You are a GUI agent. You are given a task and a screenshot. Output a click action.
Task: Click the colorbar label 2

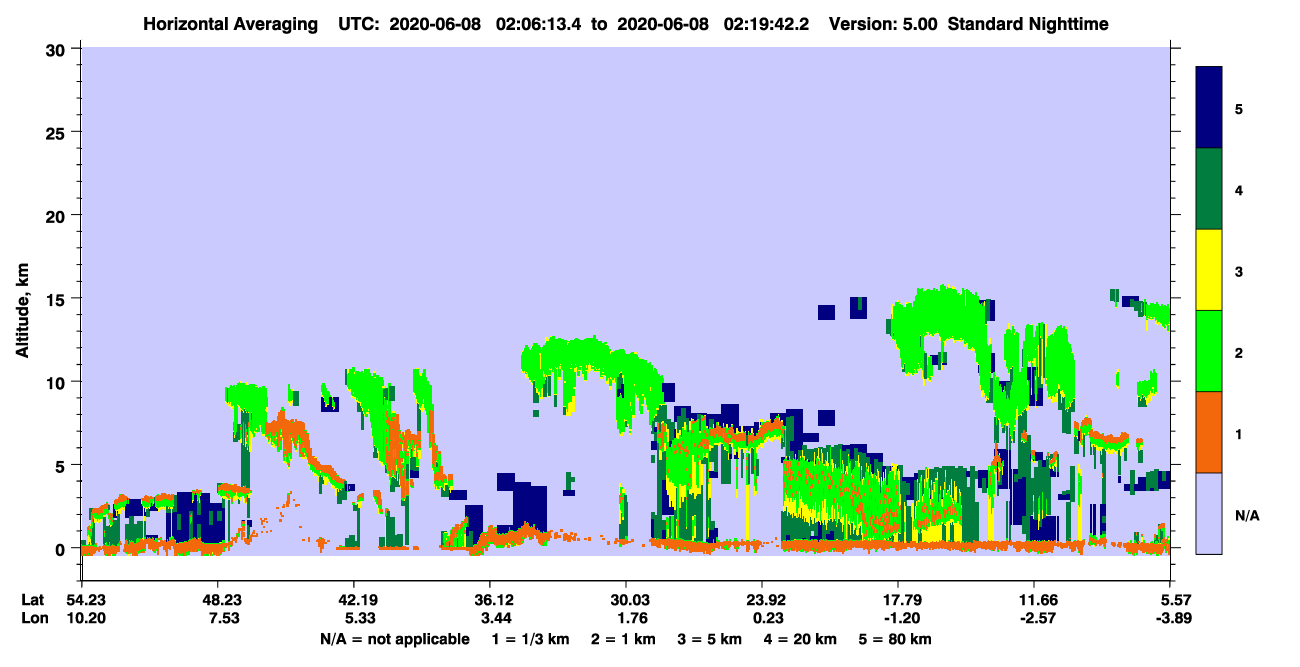pos(1239,352)
